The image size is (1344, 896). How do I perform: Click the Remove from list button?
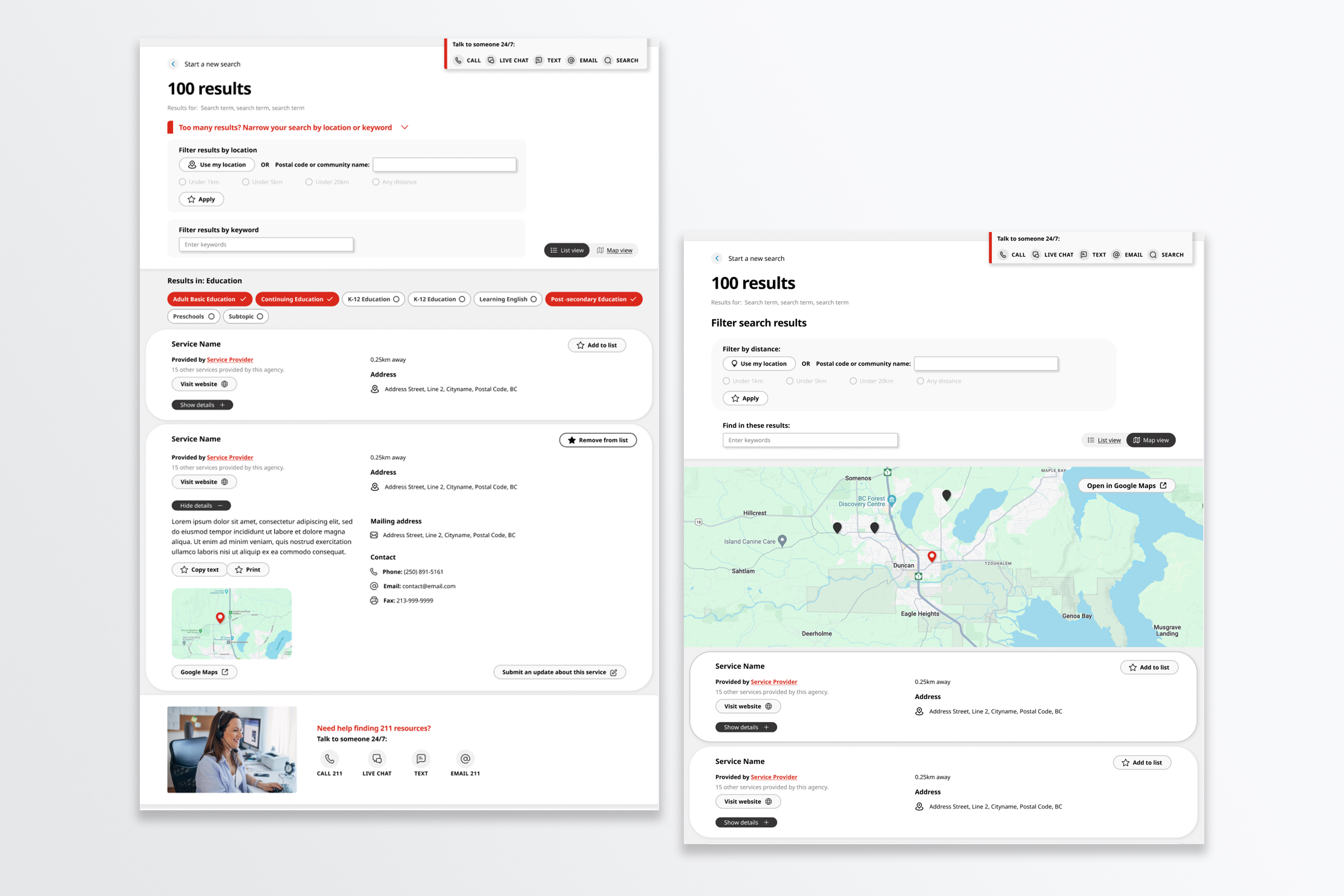[598, 440]
